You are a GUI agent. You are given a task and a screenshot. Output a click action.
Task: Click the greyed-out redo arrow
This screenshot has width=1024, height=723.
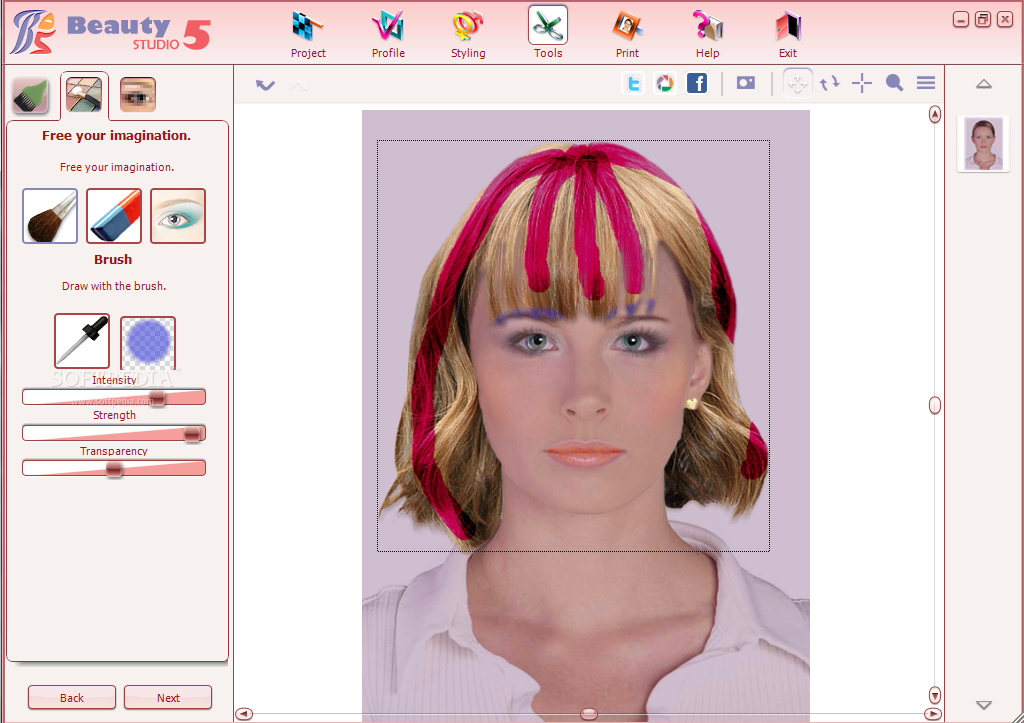[298, 86]
